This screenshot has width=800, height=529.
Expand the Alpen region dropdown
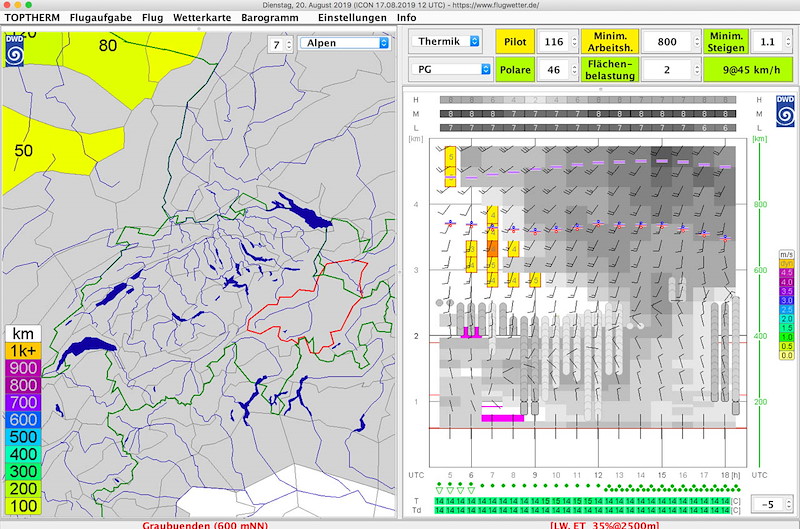coord(344,43)
